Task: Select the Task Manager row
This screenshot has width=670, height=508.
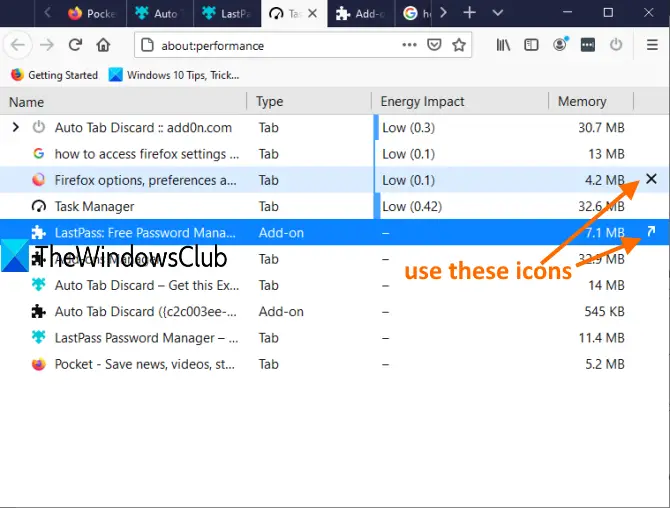Action: (335, 206)
